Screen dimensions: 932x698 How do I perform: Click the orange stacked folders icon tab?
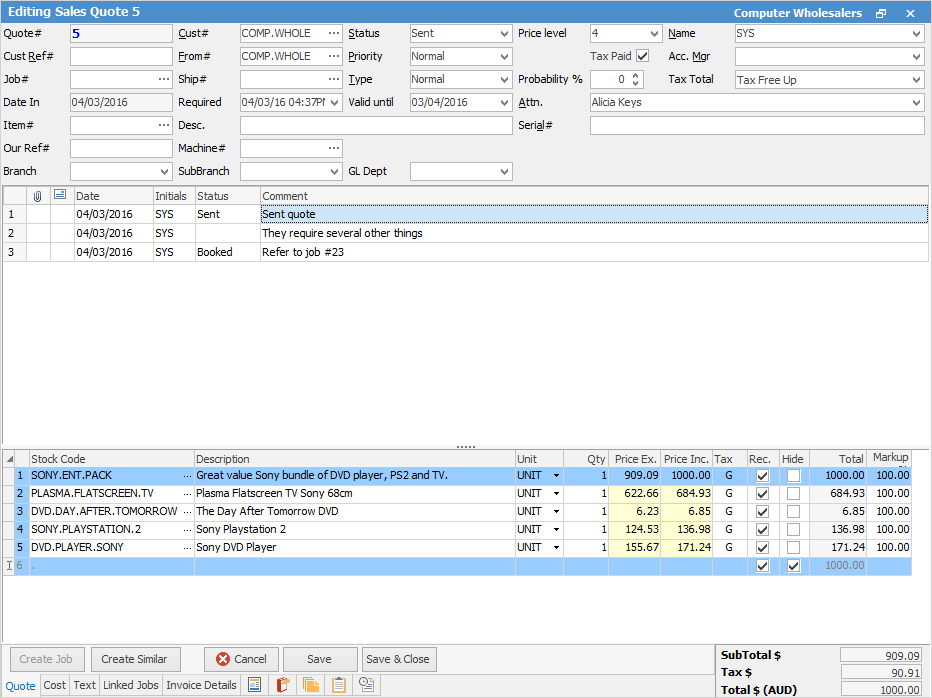tap(311, 685)
